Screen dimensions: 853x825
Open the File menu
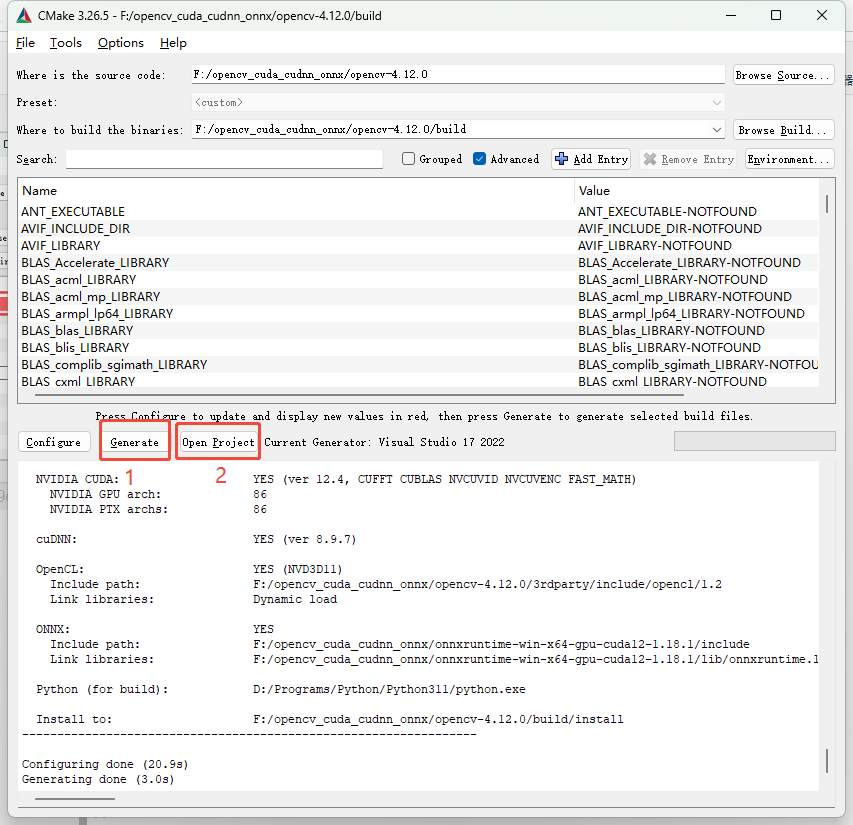point(25,43)
